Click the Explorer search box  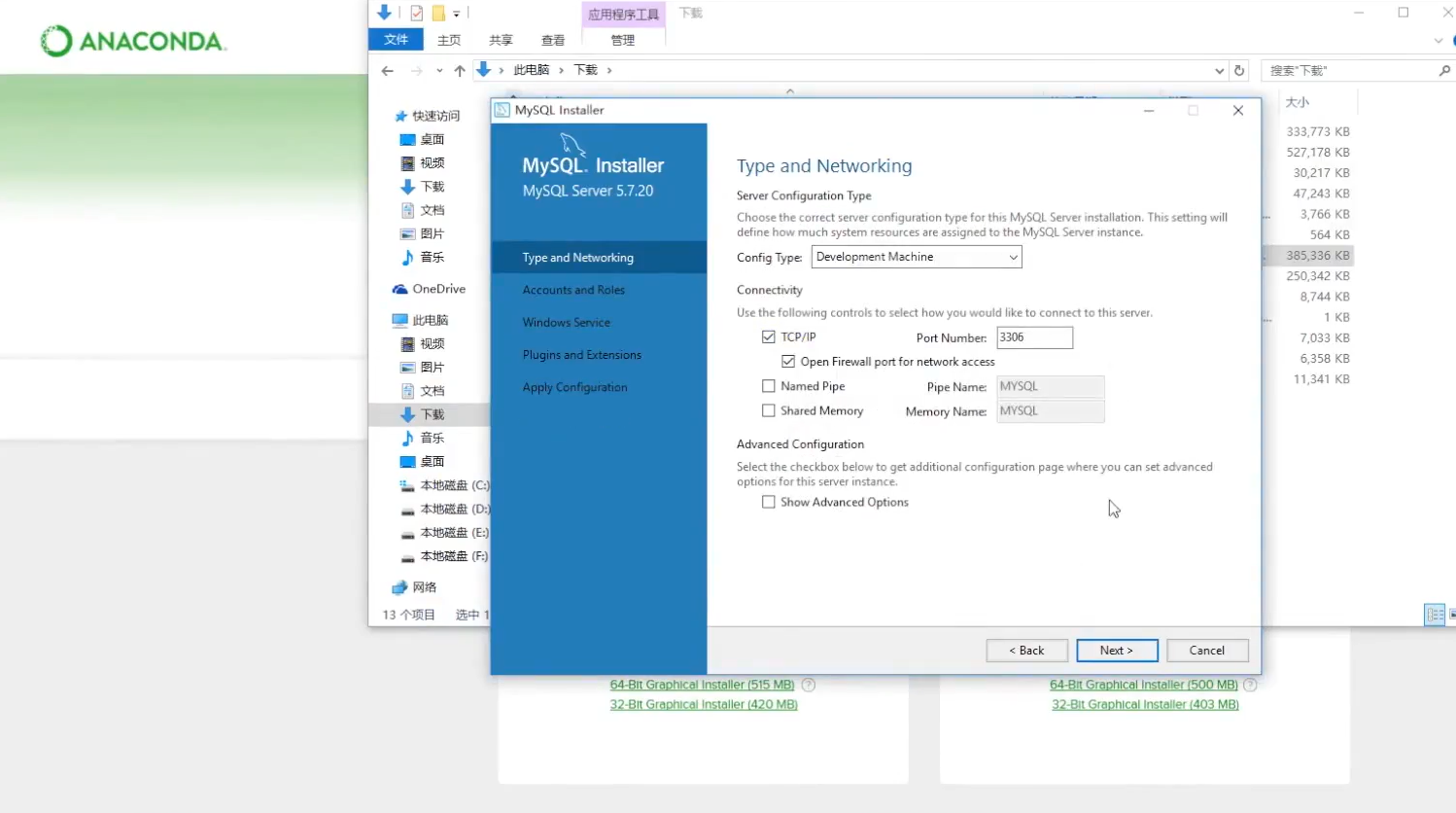click(x=1349, y=70)
